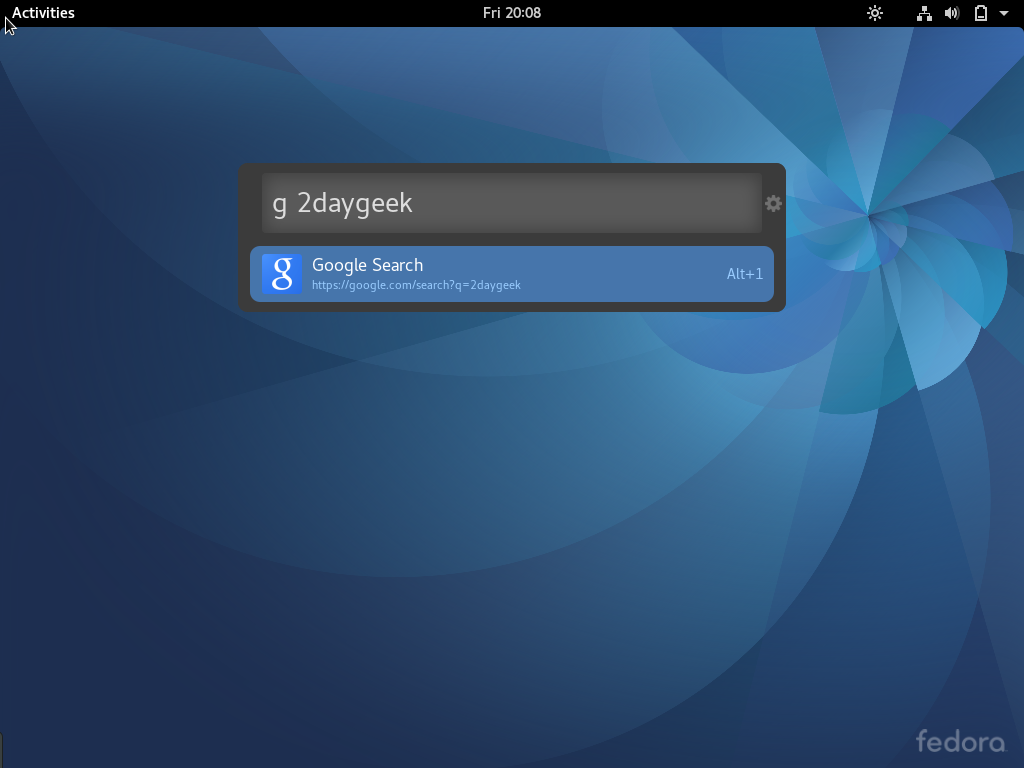Click the wired network status icon
Image resolution: width=1024 pixels, height=768 pixels.
tap(924, 13)
